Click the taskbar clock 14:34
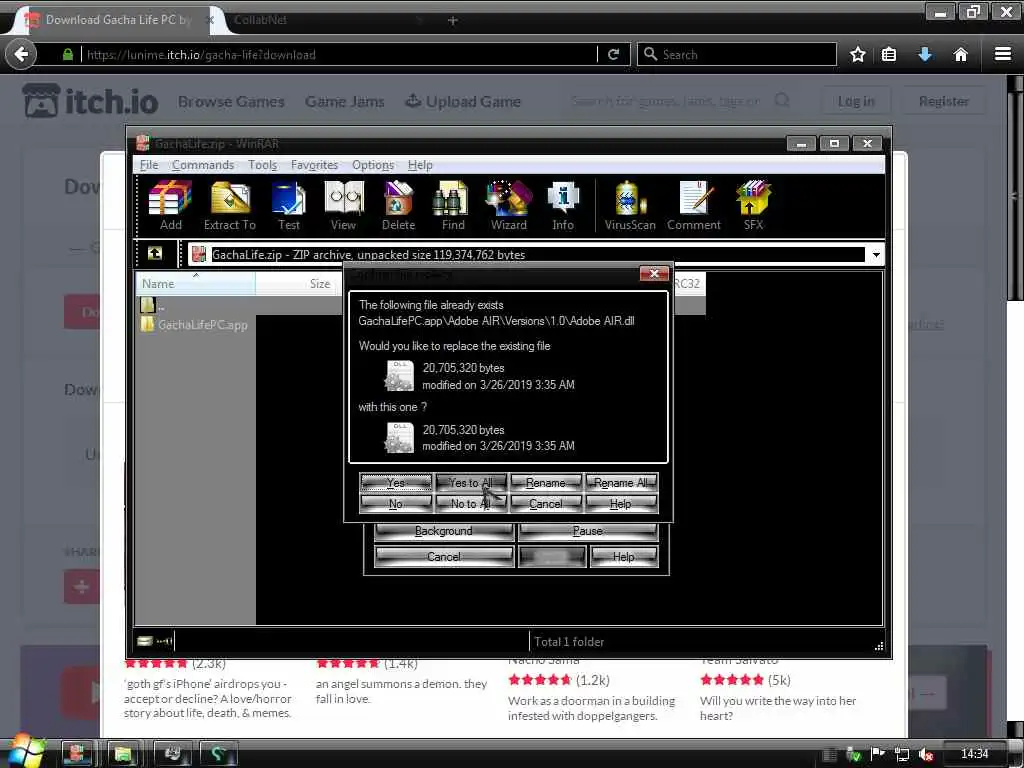The image size is (1024, 768). coord(974,754)
